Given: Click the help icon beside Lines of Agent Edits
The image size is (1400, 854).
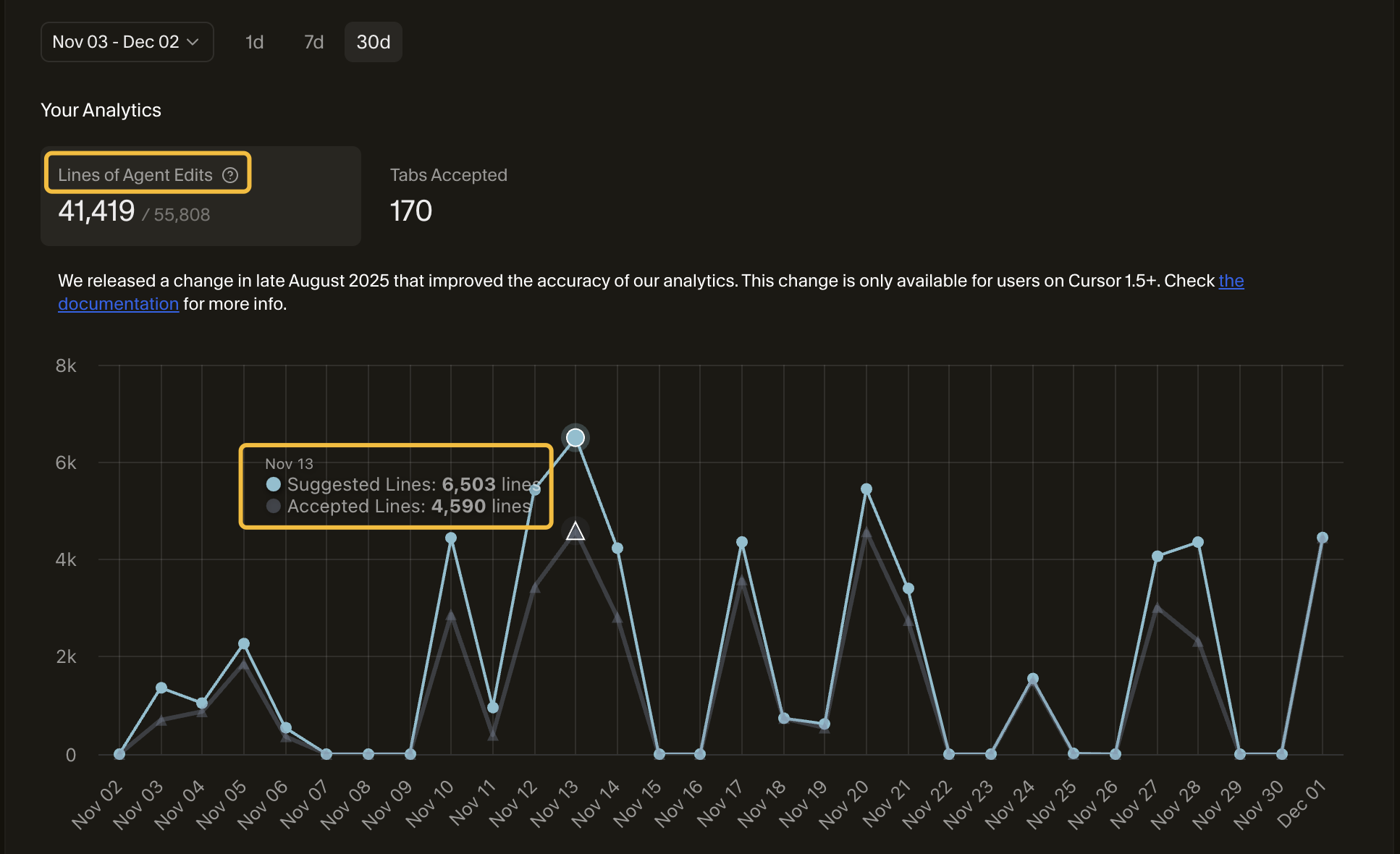Looking at the screenshot, I should [231, 174].
